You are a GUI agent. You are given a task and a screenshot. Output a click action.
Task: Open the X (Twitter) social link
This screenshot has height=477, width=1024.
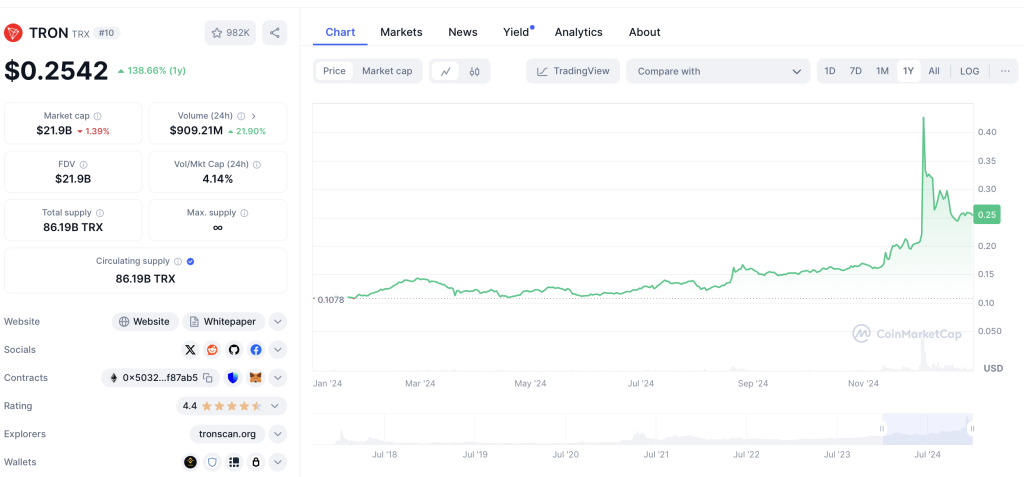tap(190, 350)
